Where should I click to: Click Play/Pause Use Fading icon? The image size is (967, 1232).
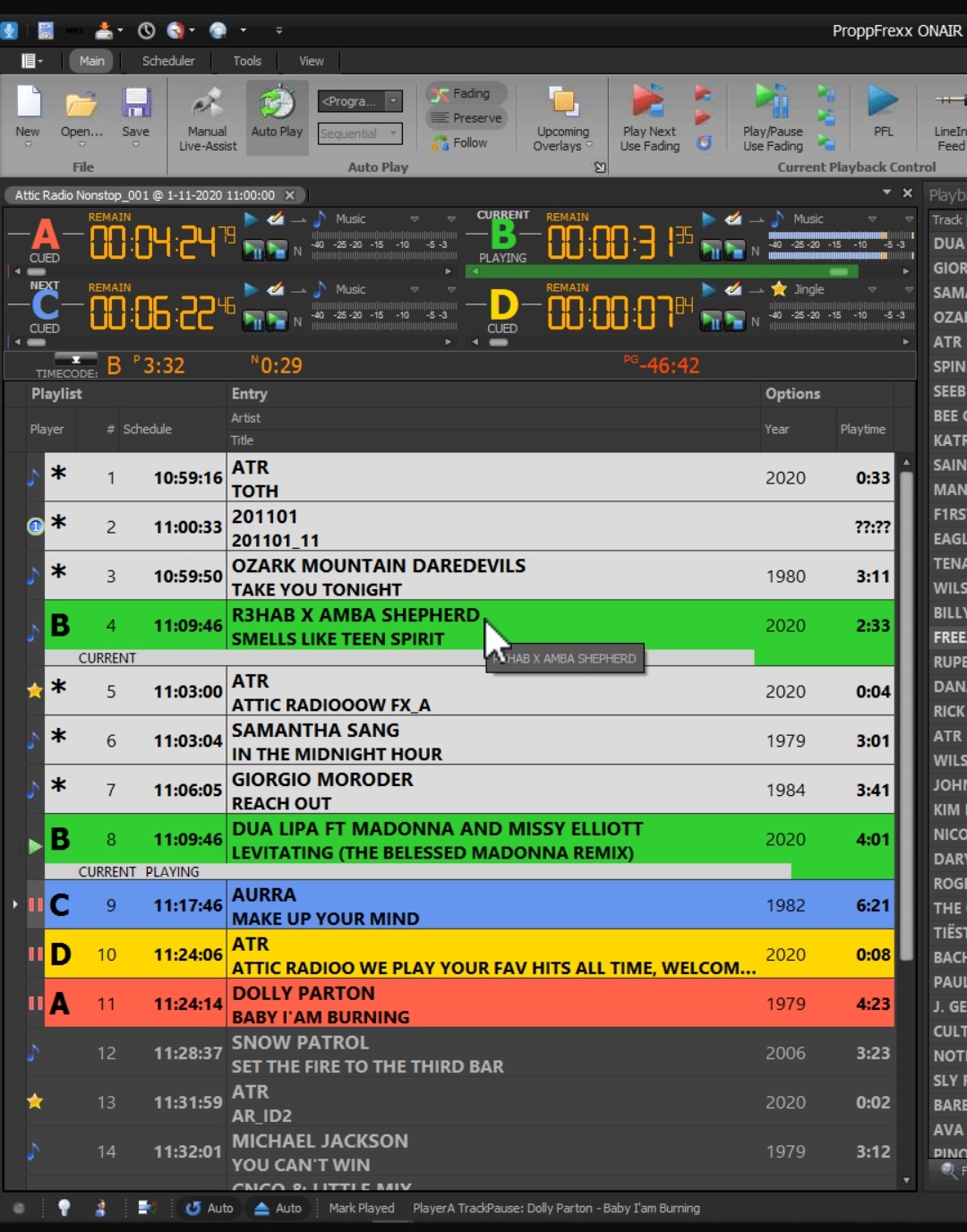click(772, 103)
